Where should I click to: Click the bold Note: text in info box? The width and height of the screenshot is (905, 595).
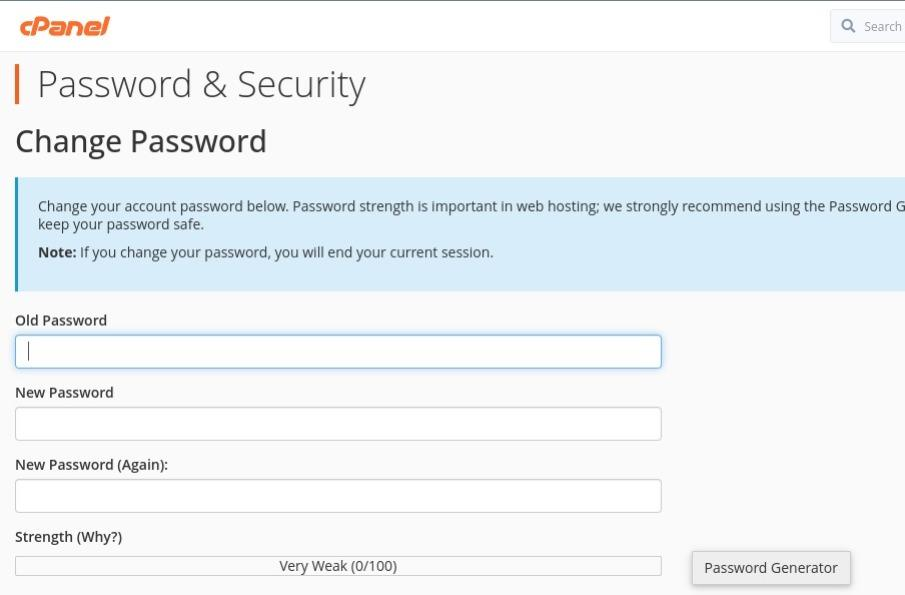point(57,252)
